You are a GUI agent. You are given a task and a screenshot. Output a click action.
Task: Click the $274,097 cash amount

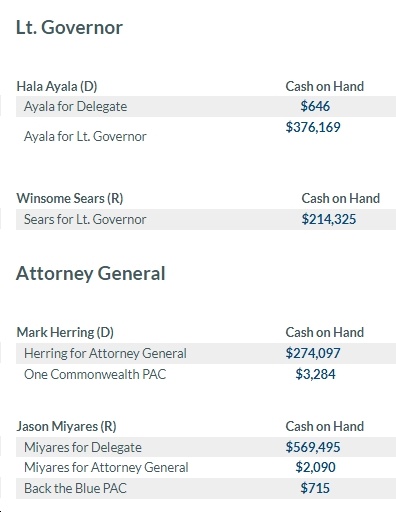click(x=313, y=353)
